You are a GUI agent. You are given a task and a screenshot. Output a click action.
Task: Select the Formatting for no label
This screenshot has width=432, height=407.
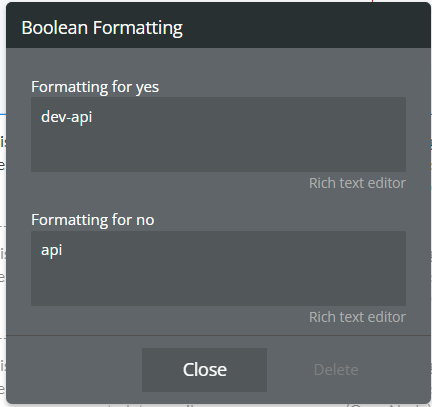93,220
